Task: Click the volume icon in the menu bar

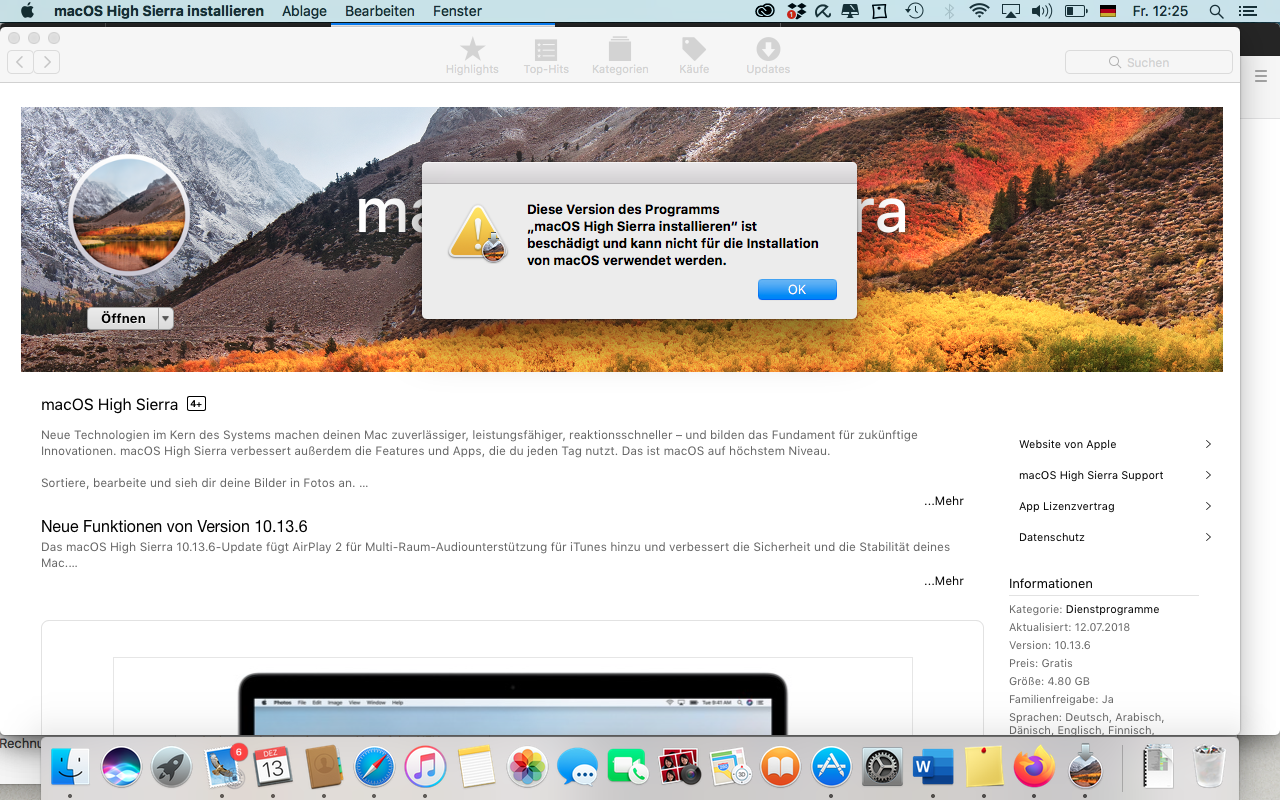Action: [1041, 11]
